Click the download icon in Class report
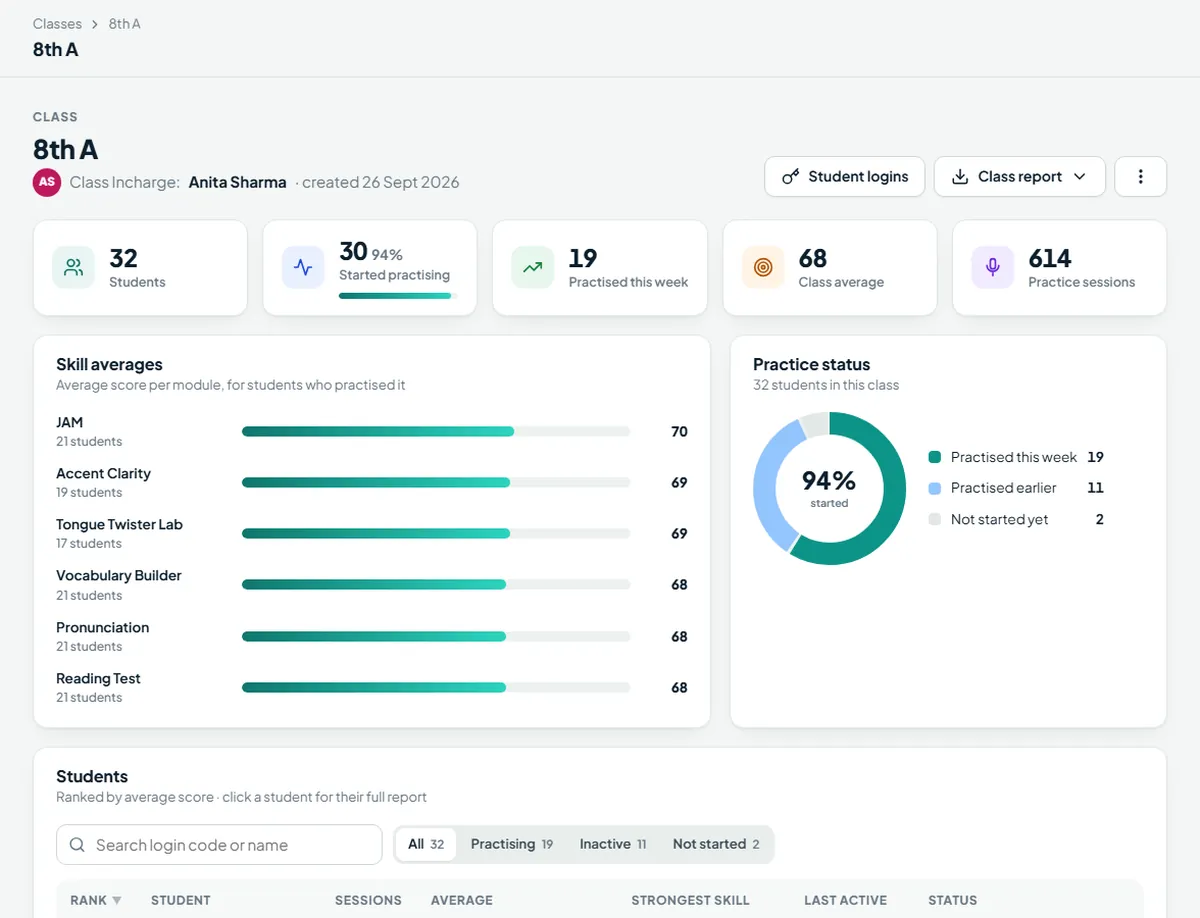 tap(960, 177)
